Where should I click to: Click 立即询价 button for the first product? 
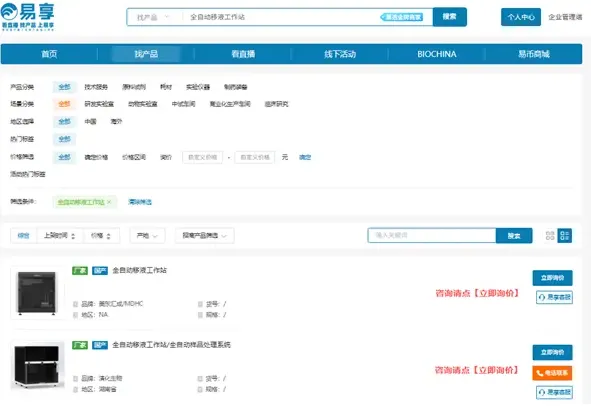tap(553, 278)
